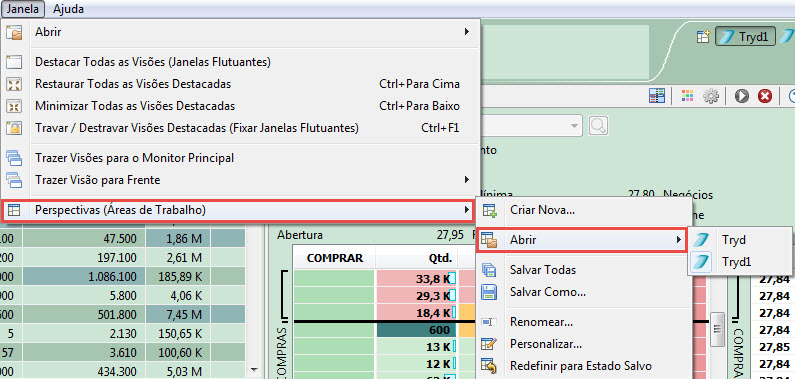Open the color grid toolbar icon
This screenshot has height=379, width=795.
(x=688, y=95)
